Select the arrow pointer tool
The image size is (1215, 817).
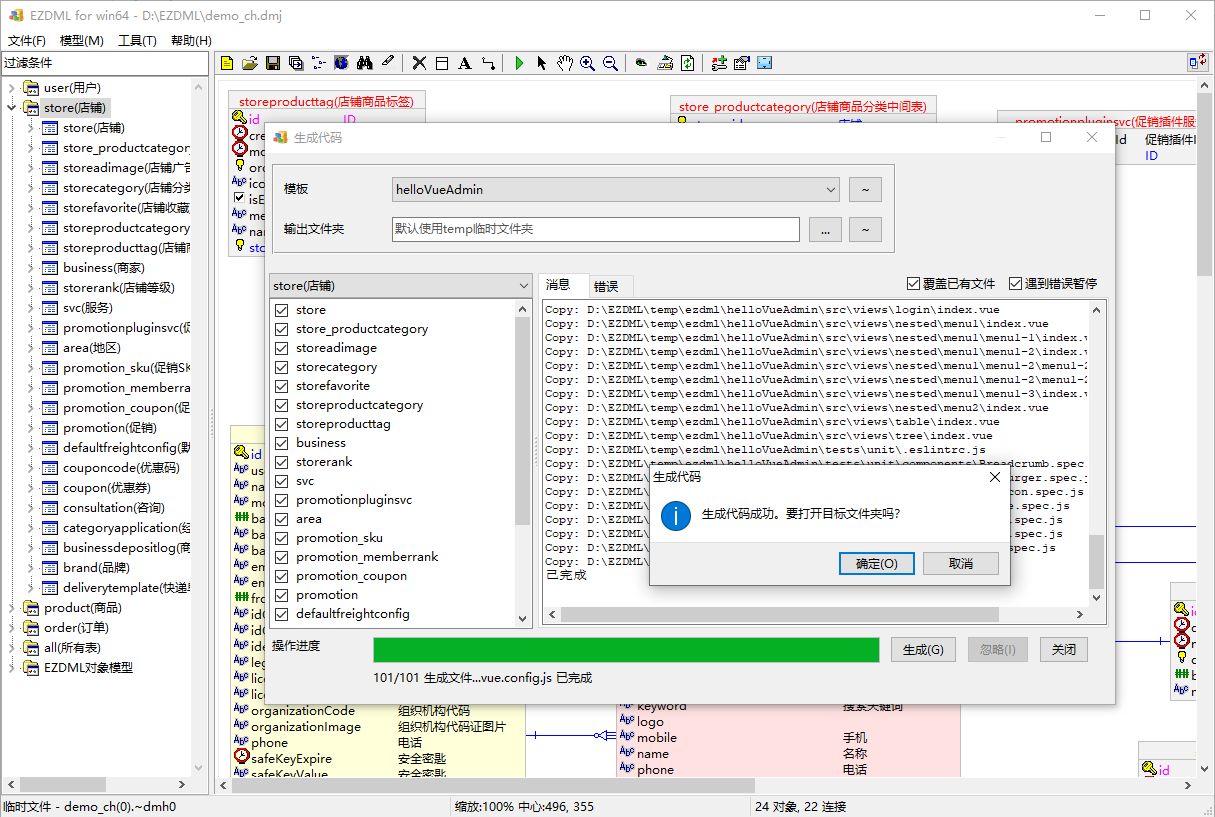coord(542,62)
